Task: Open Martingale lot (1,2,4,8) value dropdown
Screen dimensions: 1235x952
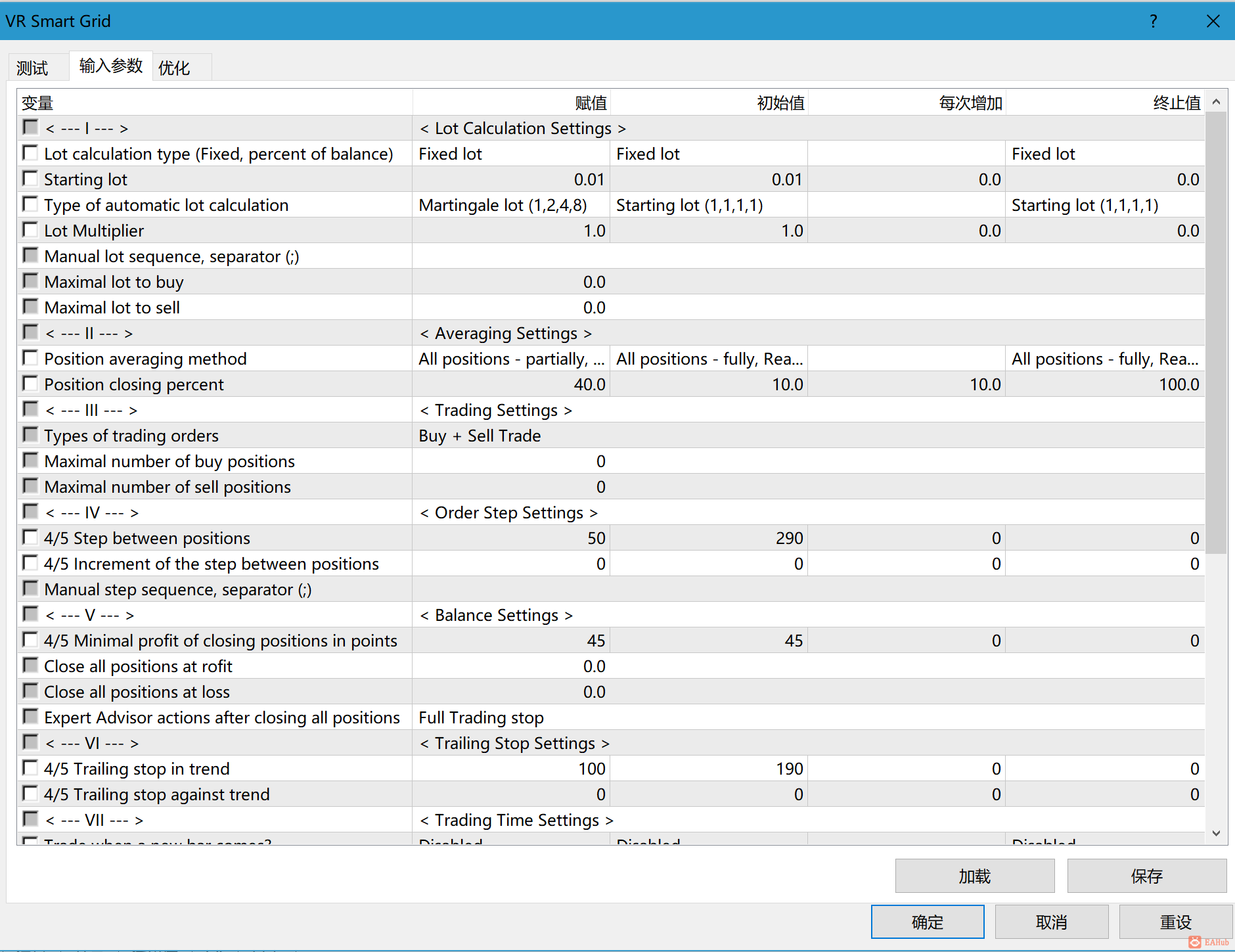Action: pyautogui.click(x=511, y=205)
